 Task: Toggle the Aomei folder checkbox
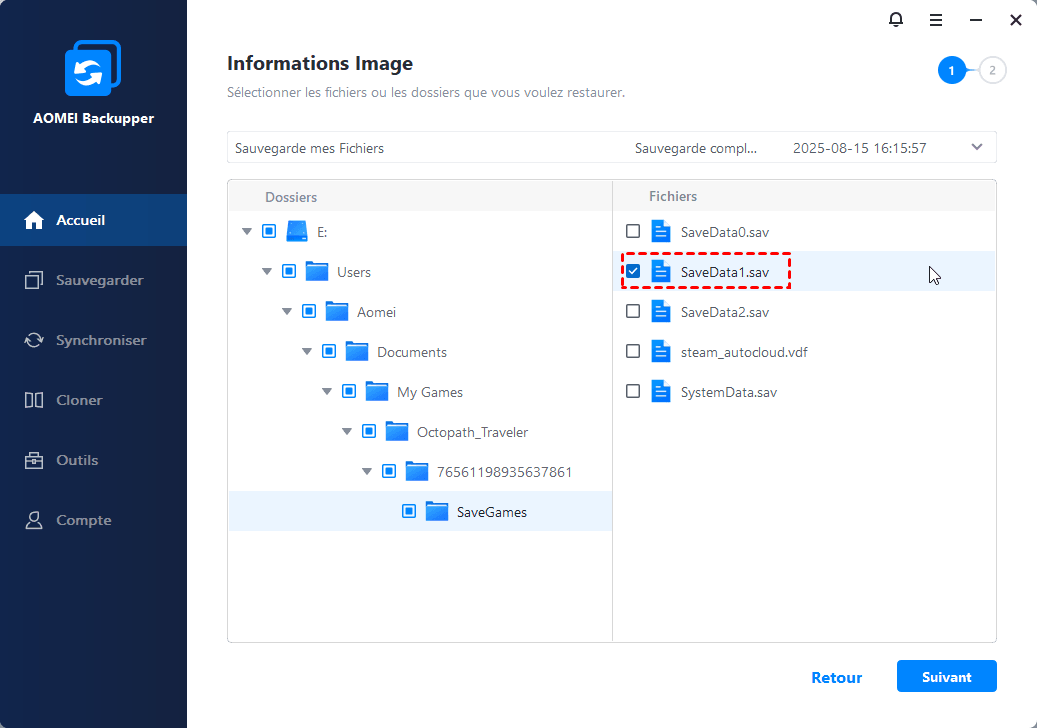tap(309, 311)
